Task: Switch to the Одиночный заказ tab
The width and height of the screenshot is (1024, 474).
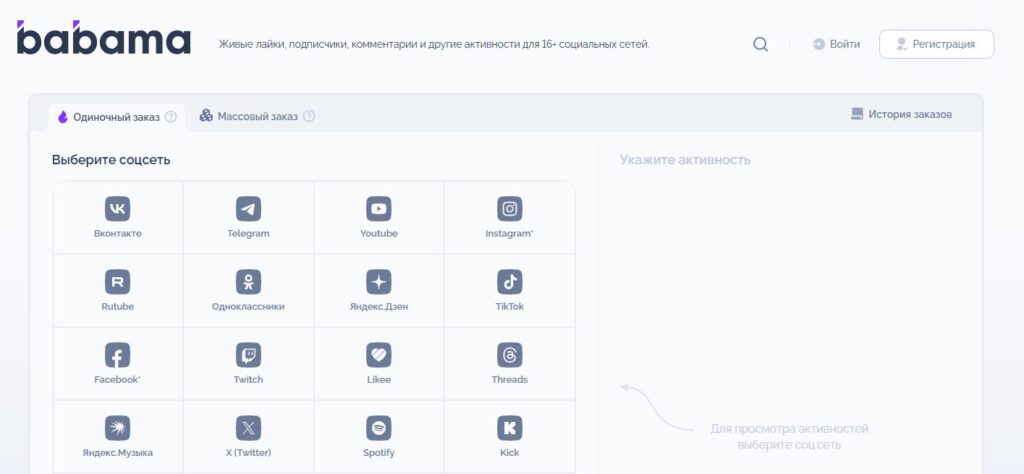Action: [117, 118]
